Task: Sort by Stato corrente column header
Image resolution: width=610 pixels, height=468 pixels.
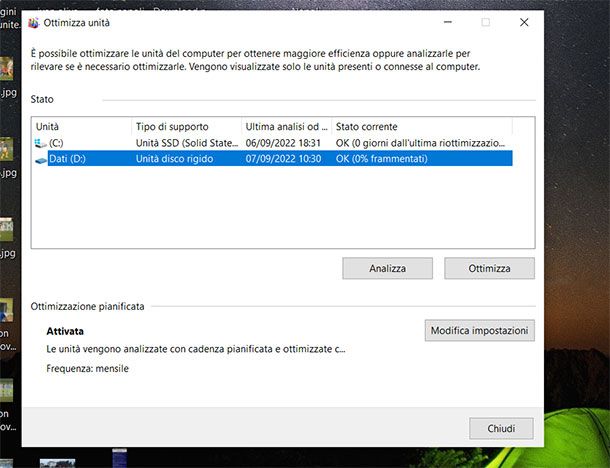Action: pos(422,126)
